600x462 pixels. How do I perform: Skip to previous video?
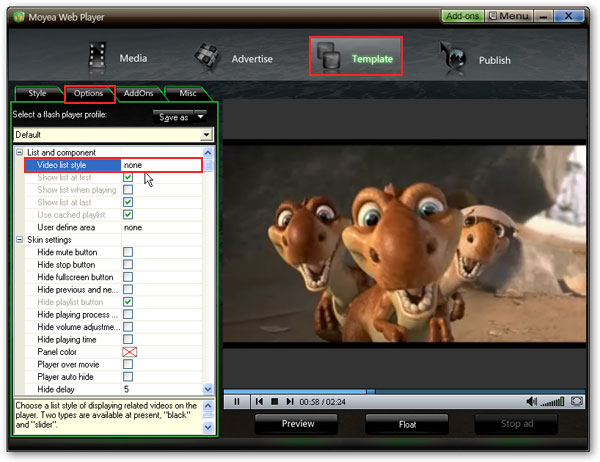point(259,402)
